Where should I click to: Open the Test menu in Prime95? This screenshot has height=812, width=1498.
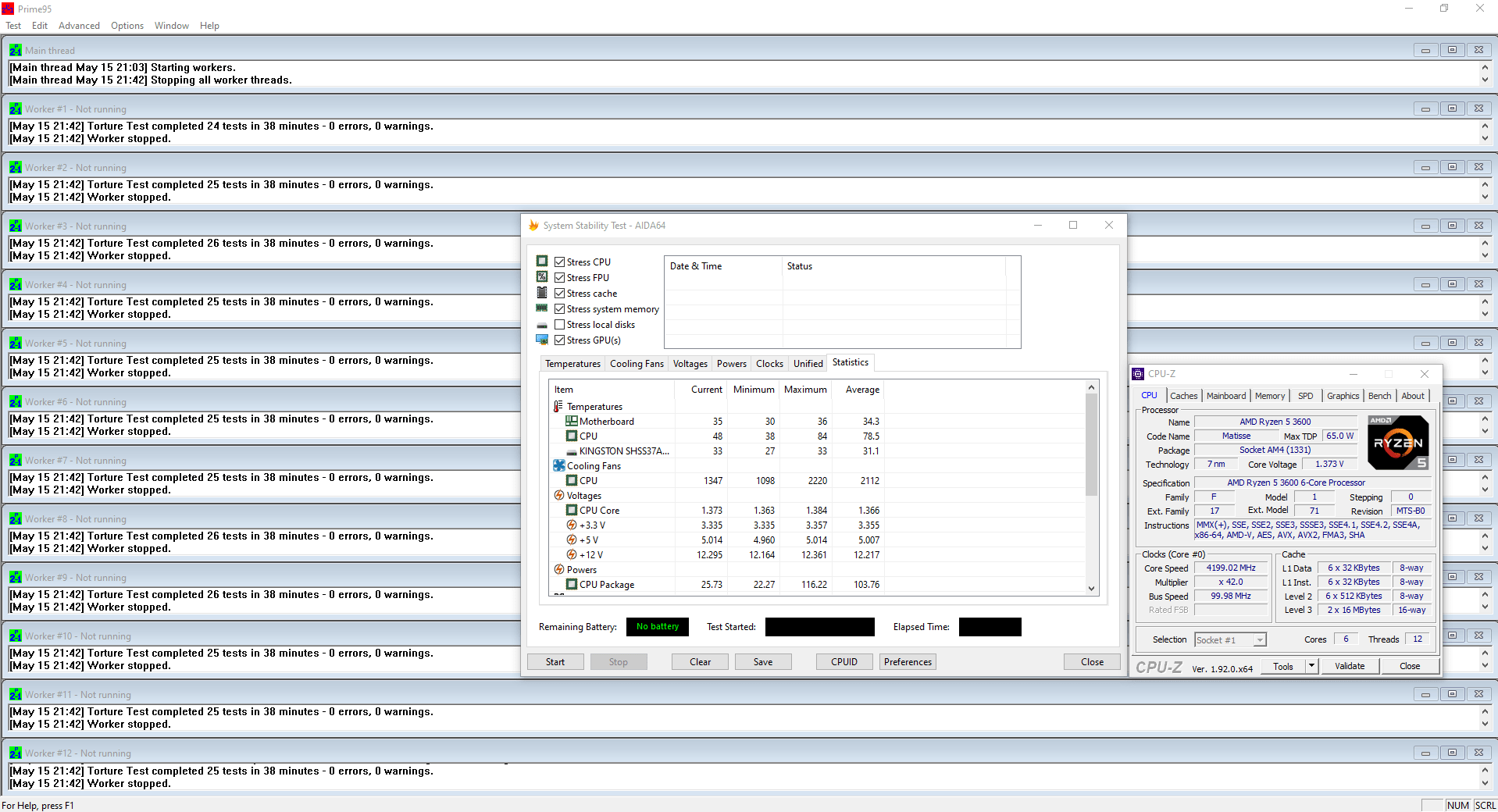tap(13, 26)
